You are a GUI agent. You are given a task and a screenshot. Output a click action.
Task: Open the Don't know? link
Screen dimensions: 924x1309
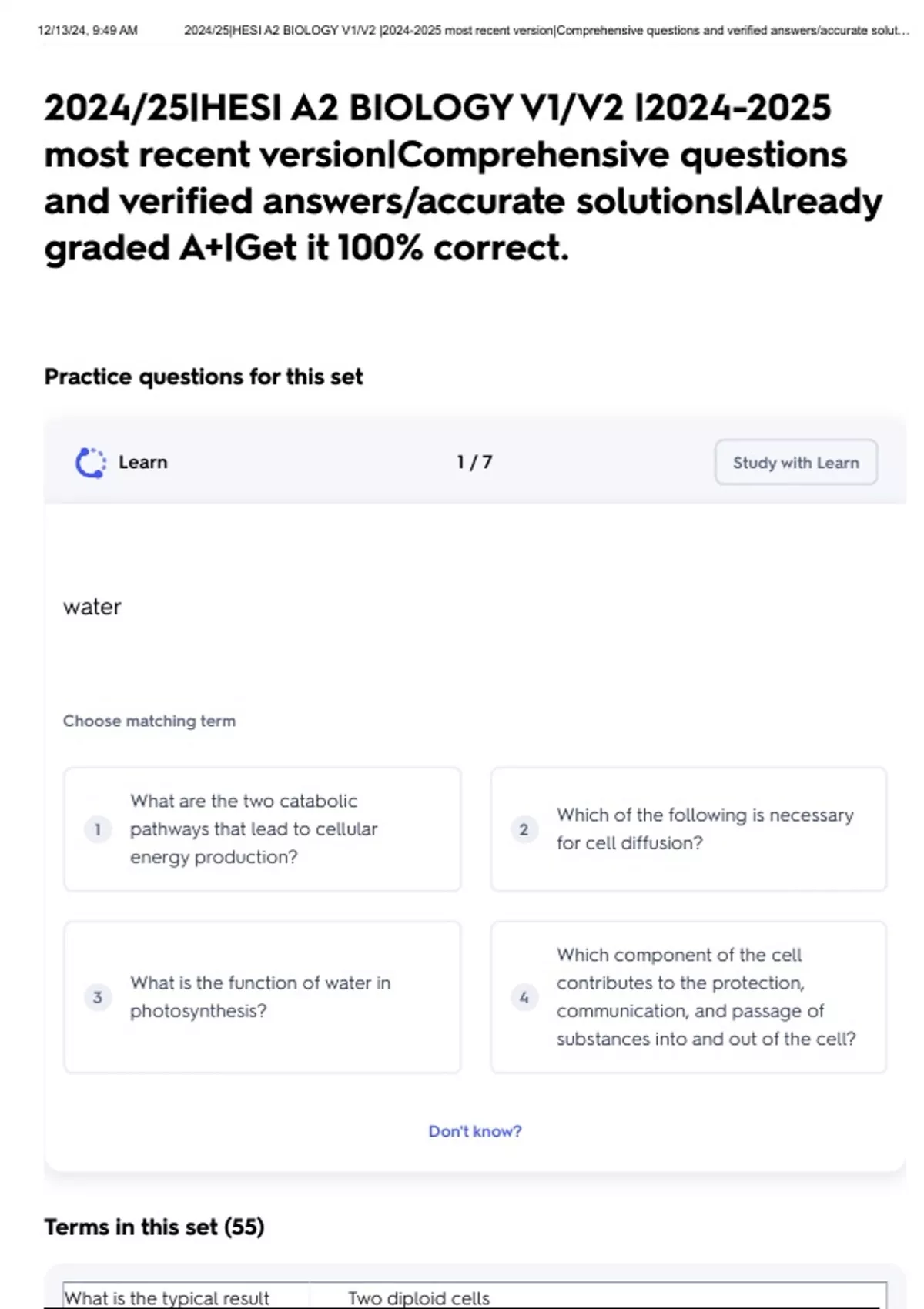[474, 1131]
